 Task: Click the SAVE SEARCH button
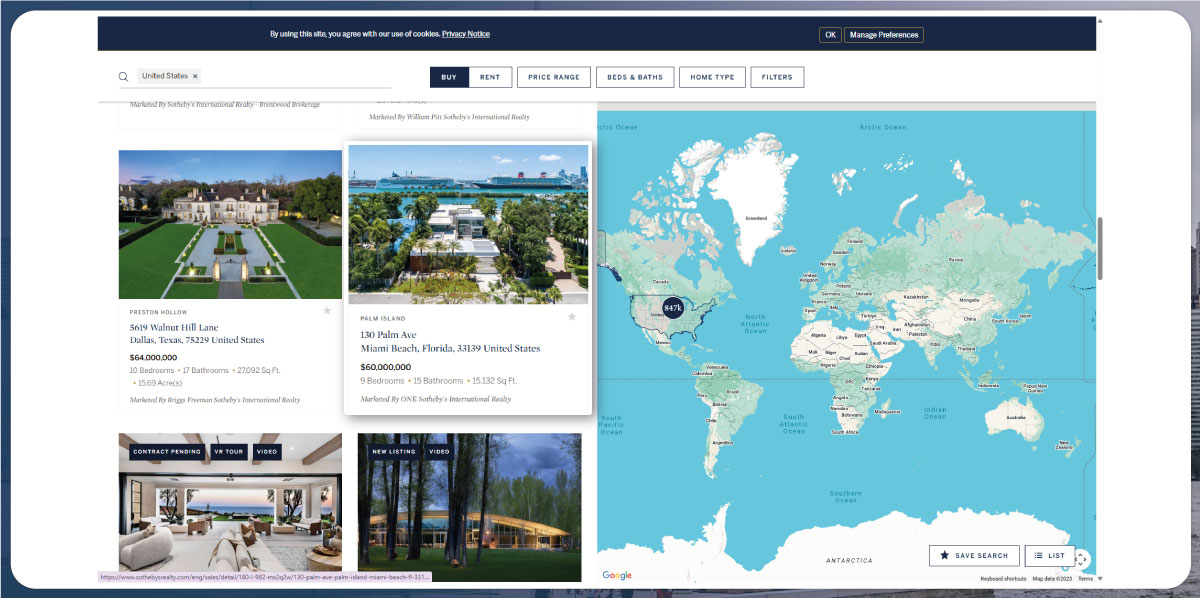(975, 555)
